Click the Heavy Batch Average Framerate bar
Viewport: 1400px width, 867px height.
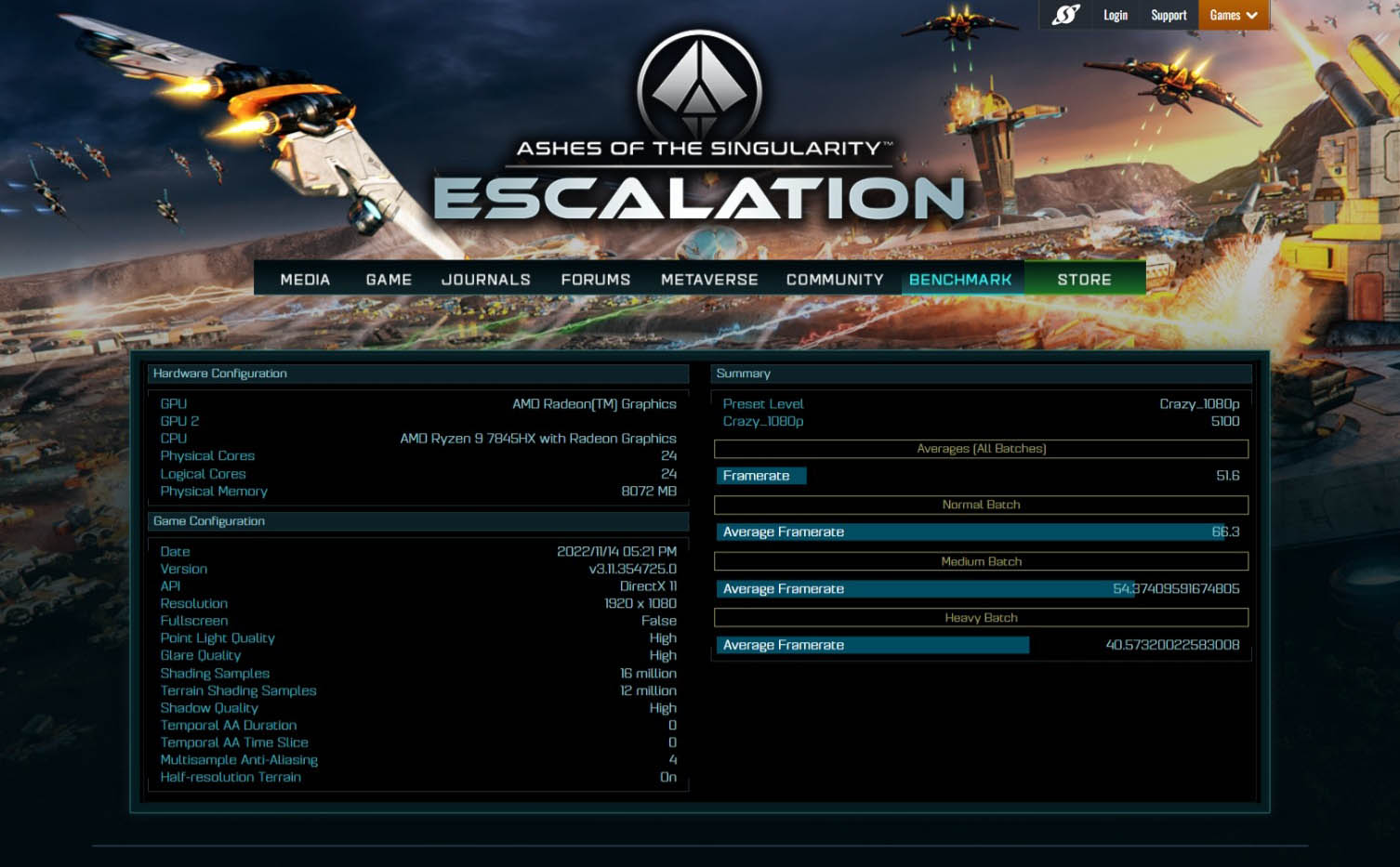873,645
